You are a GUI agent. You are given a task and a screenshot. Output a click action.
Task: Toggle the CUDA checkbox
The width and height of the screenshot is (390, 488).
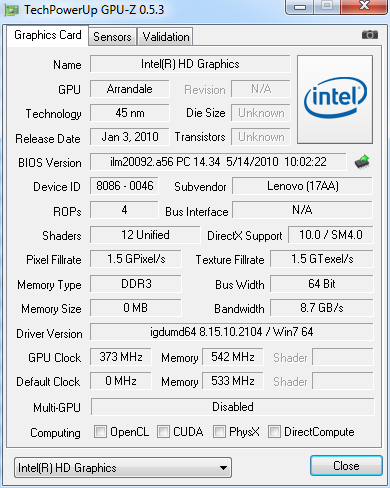click(163, 431)
